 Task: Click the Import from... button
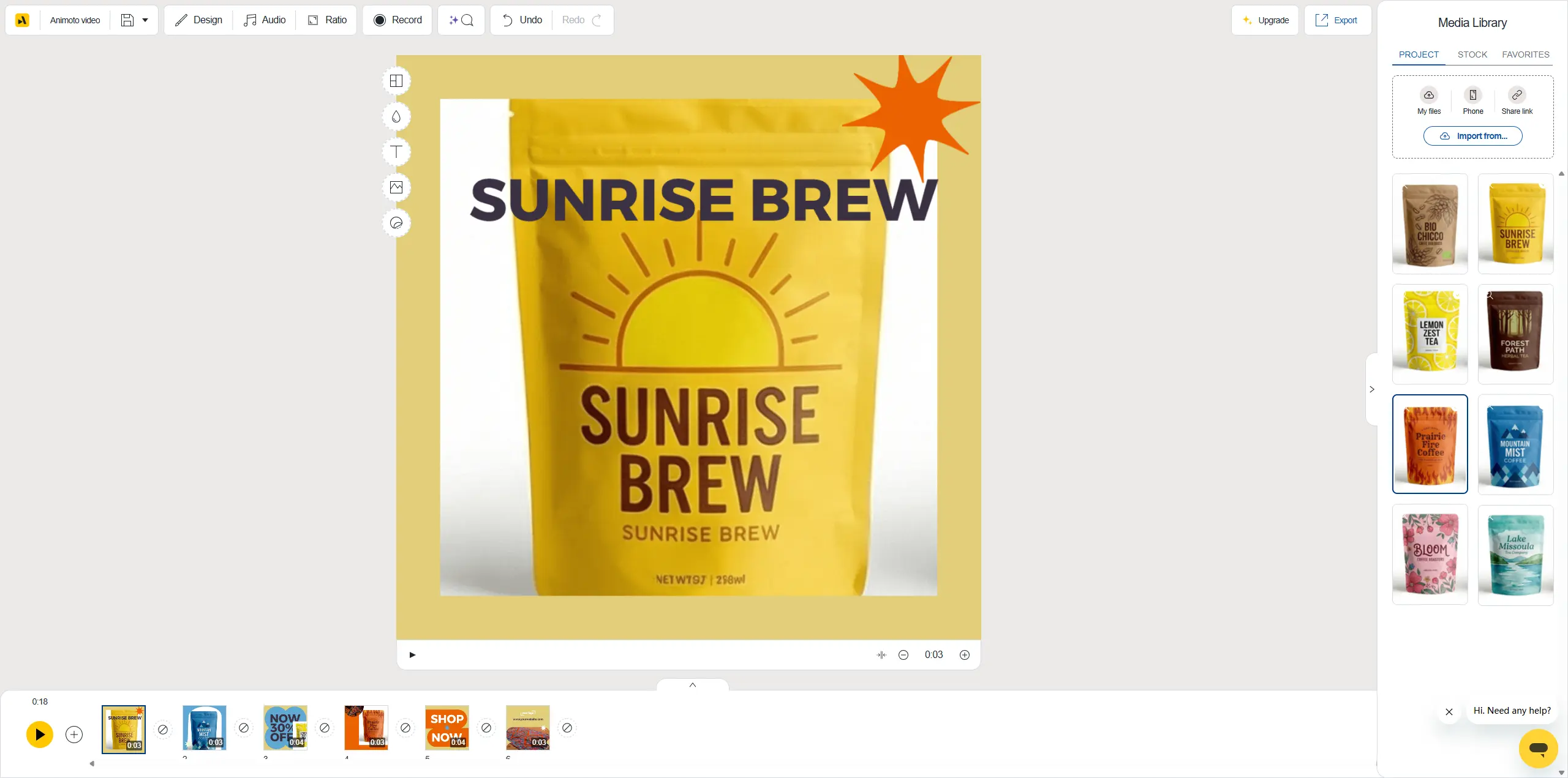(1473, 136)
